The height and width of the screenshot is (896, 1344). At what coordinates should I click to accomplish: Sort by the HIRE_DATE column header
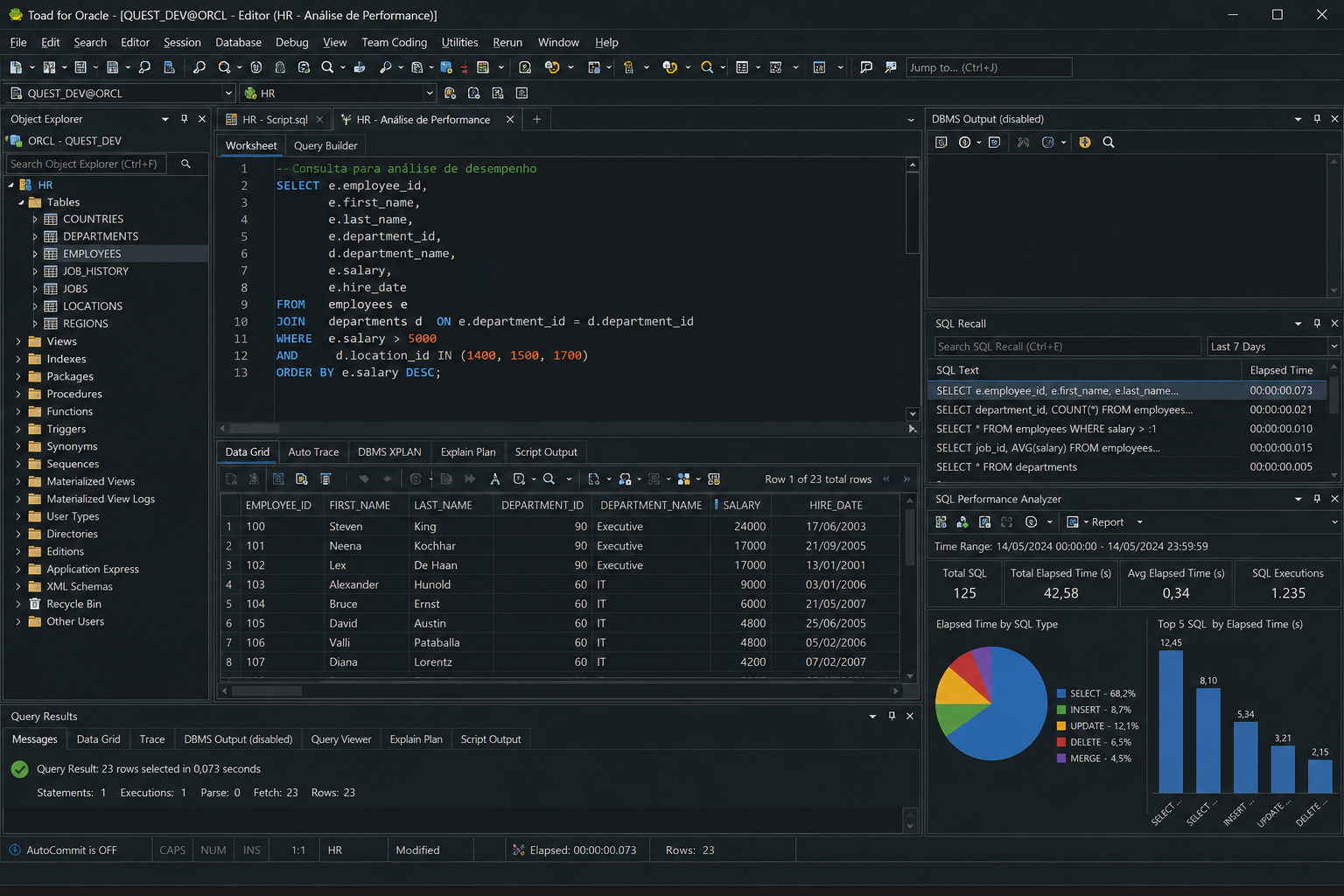[x=836, y=505]
